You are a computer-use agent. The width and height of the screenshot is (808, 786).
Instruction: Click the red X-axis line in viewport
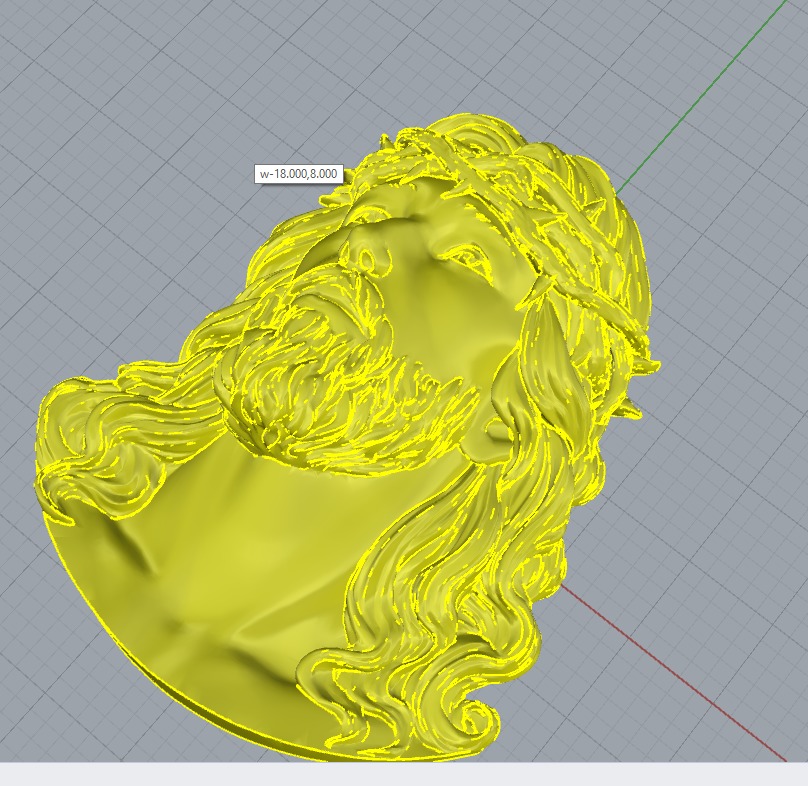pyautogui.click(x=675, y=673)
